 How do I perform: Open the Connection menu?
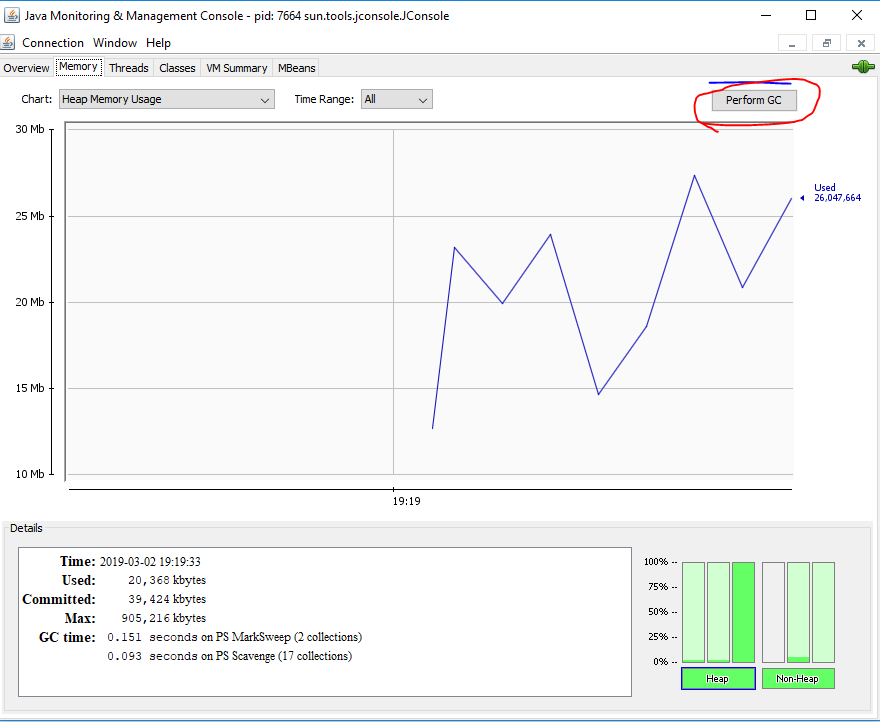[53, 43]
